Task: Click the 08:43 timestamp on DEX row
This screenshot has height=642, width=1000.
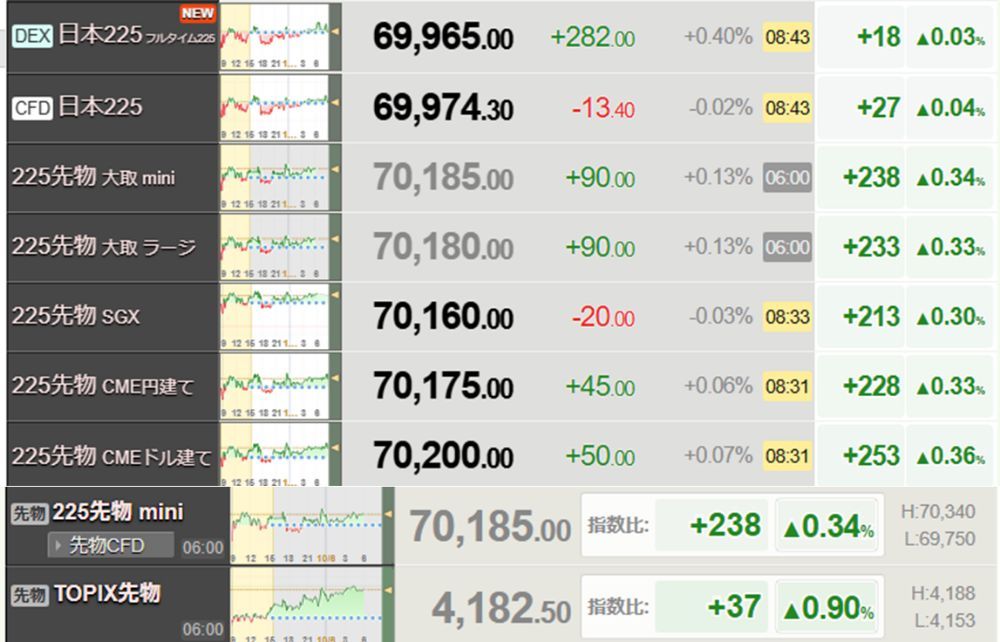Action: click(x=787, y=37)
